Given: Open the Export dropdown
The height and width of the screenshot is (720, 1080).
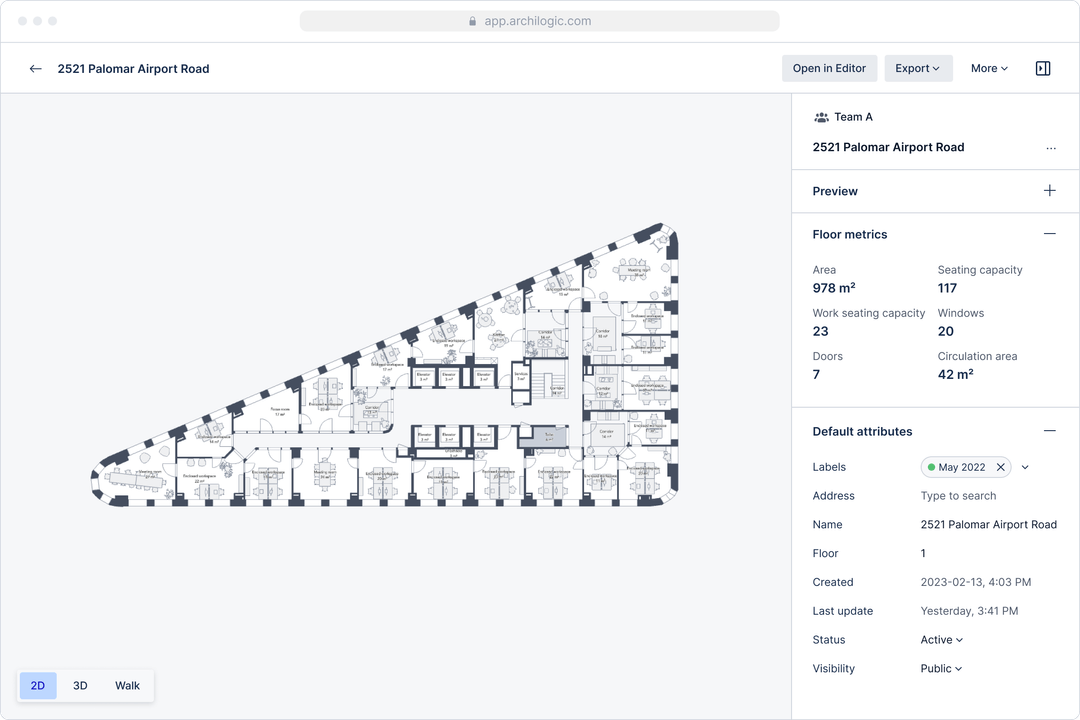Looking at the screenshot, I should pos(918,68).
